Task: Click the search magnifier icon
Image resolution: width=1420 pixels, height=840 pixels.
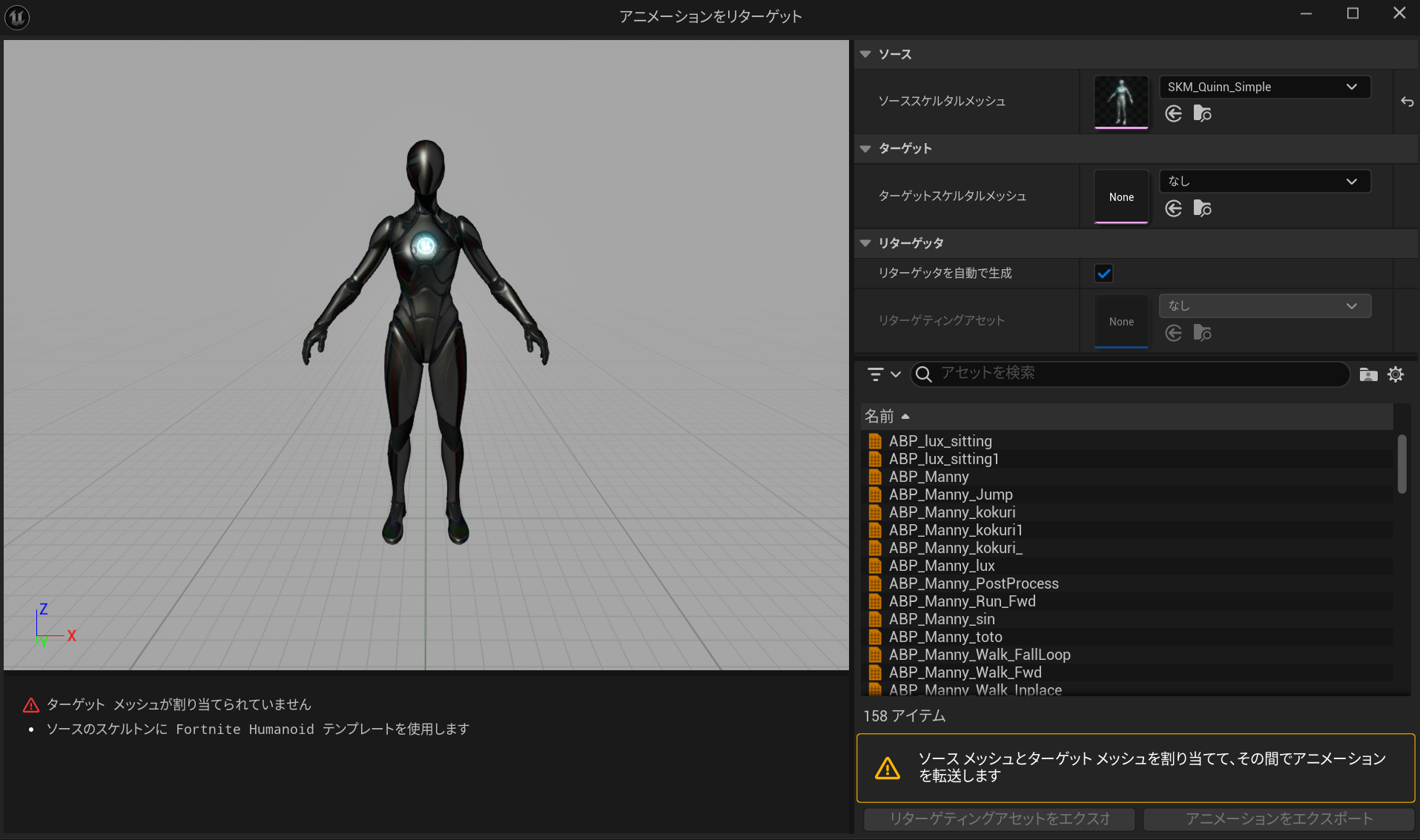Action: click(924, 374)
